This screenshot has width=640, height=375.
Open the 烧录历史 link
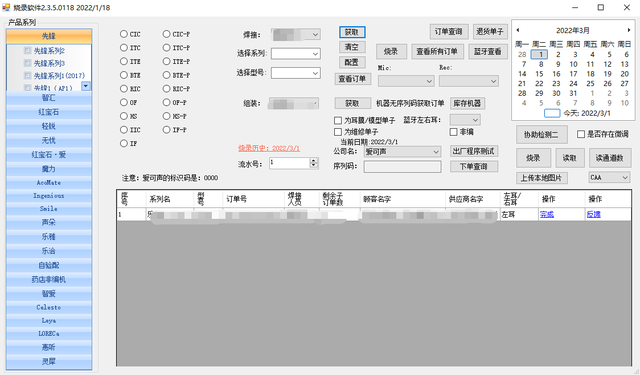(269, 149)
